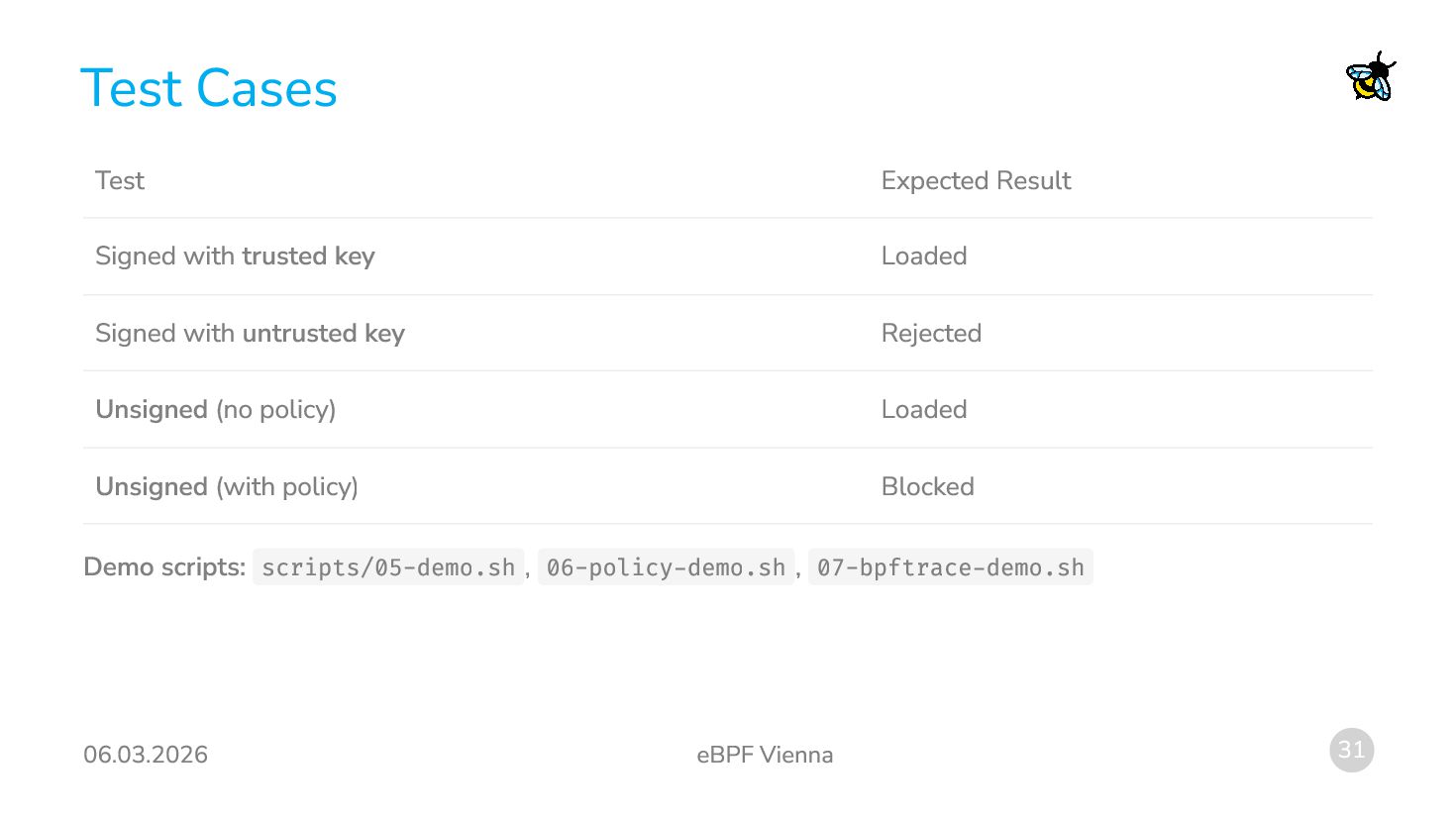This screenshot has height=820, width=1456.
Task: Click the 'Test Cases' slide title
Action: [x=208, y=88]
